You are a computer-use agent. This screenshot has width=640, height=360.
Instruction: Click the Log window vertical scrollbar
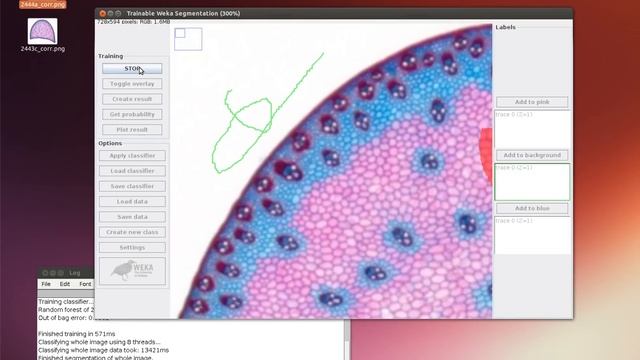347,340
